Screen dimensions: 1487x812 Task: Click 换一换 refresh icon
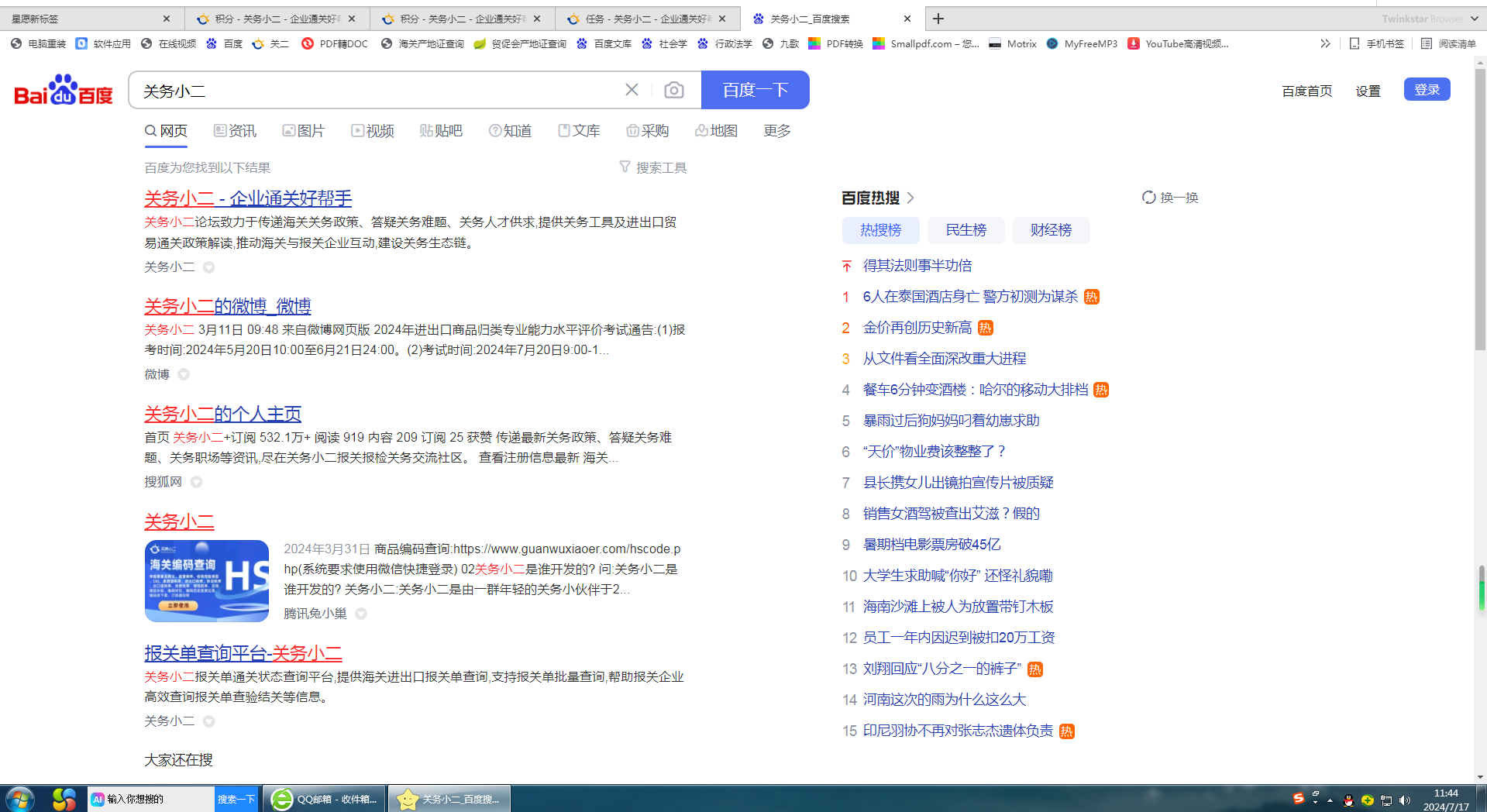1148,198
